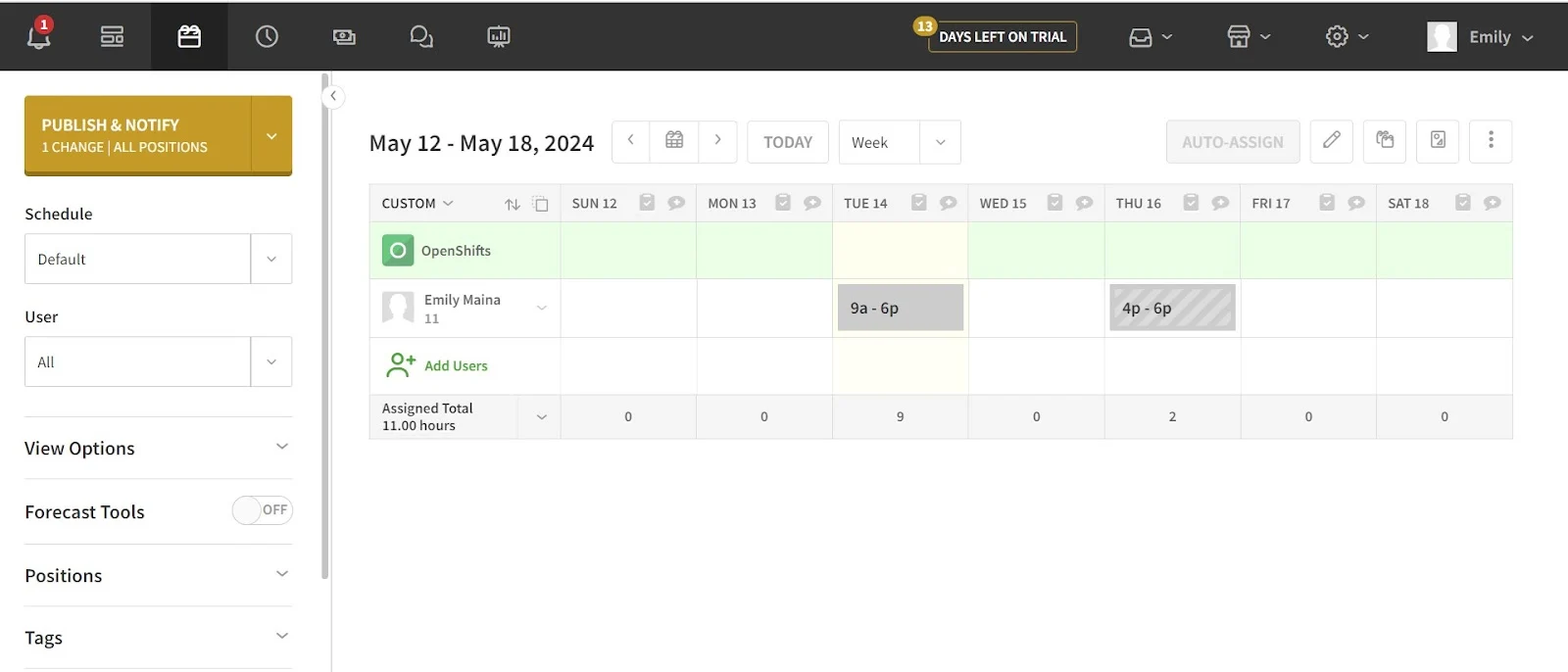Expand the Tags section
Viewport: 1568px width, 672px height.
(x=158, y=638)
